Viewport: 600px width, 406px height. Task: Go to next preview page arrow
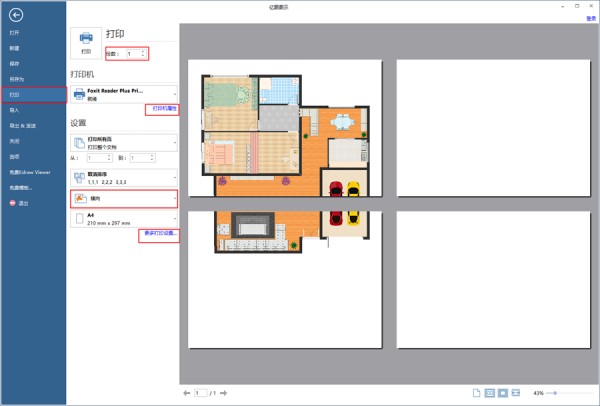221,392
